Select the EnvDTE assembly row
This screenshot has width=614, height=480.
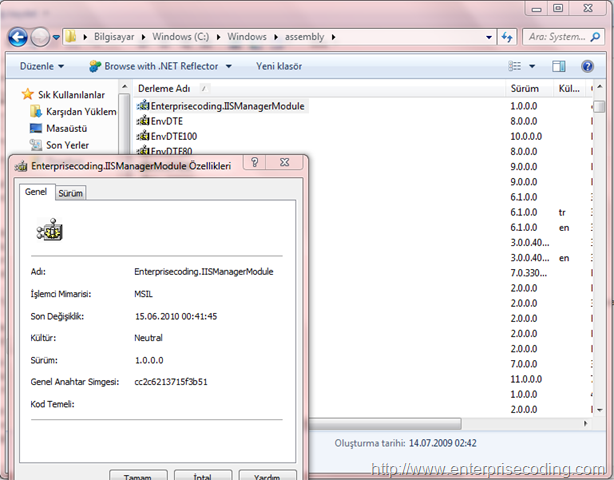point(166,121)
